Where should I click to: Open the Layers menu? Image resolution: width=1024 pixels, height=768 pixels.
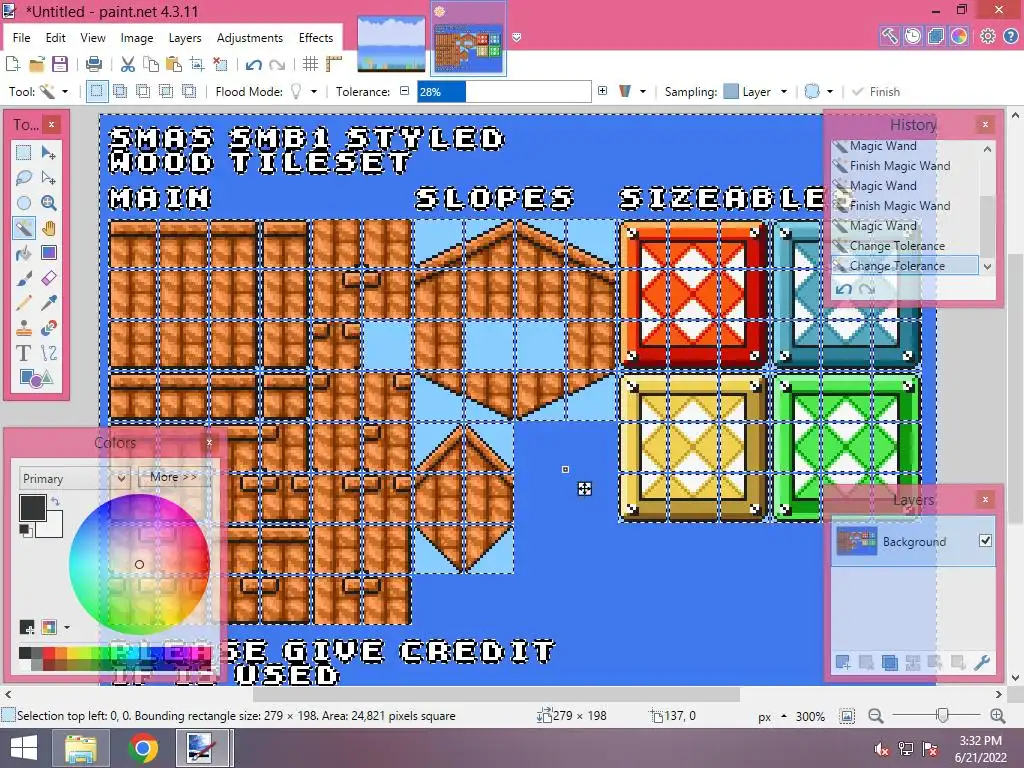pos(185,38)
